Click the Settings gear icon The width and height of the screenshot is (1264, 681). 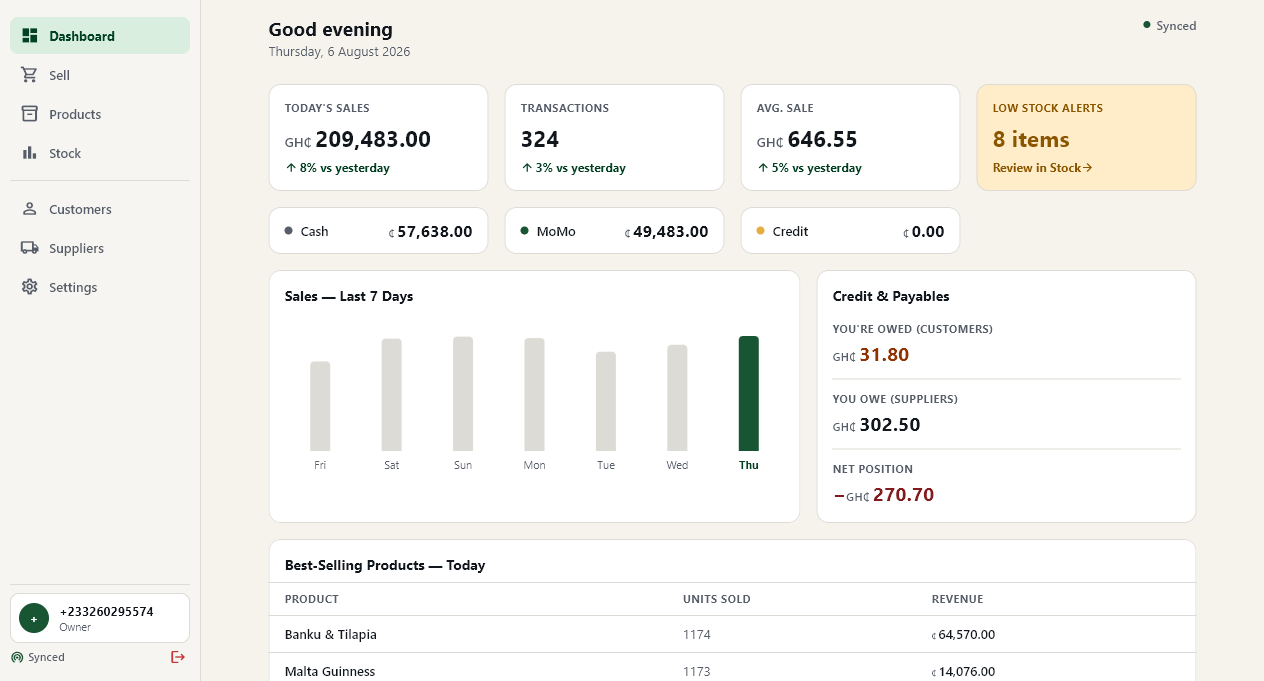(30, 287)
